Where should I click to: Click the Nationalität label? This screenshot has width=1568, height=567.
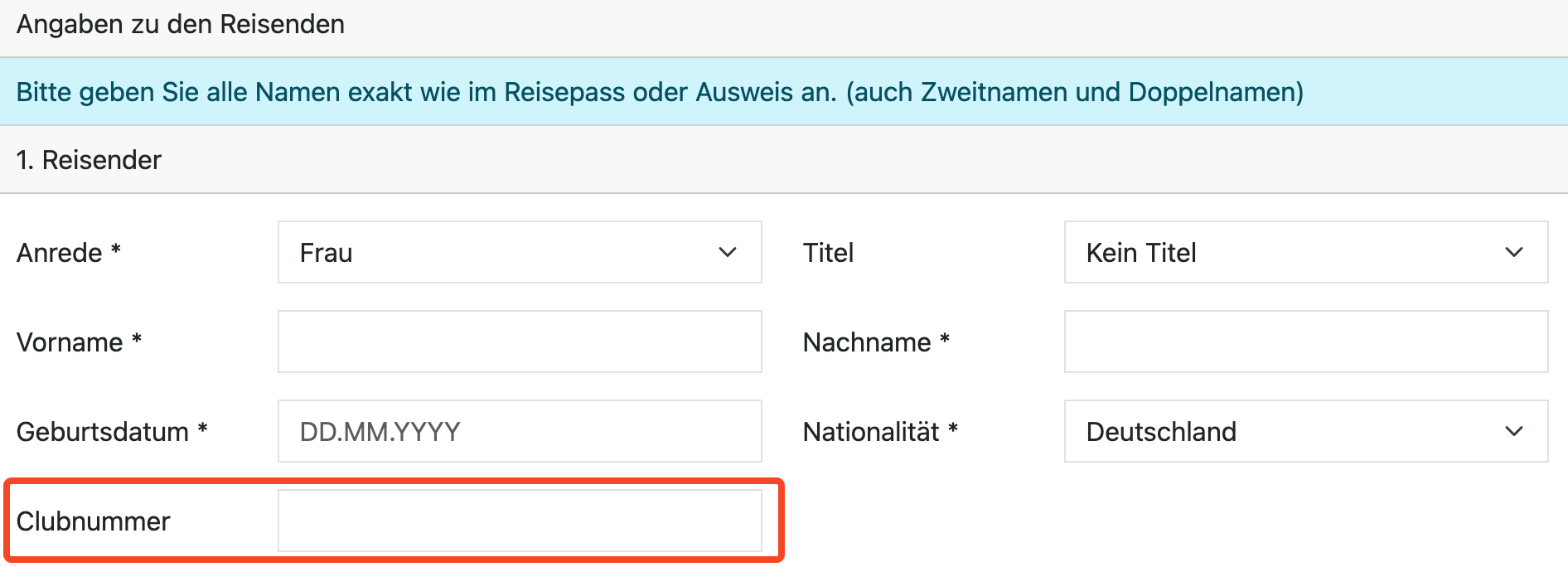tap(871, 432)
